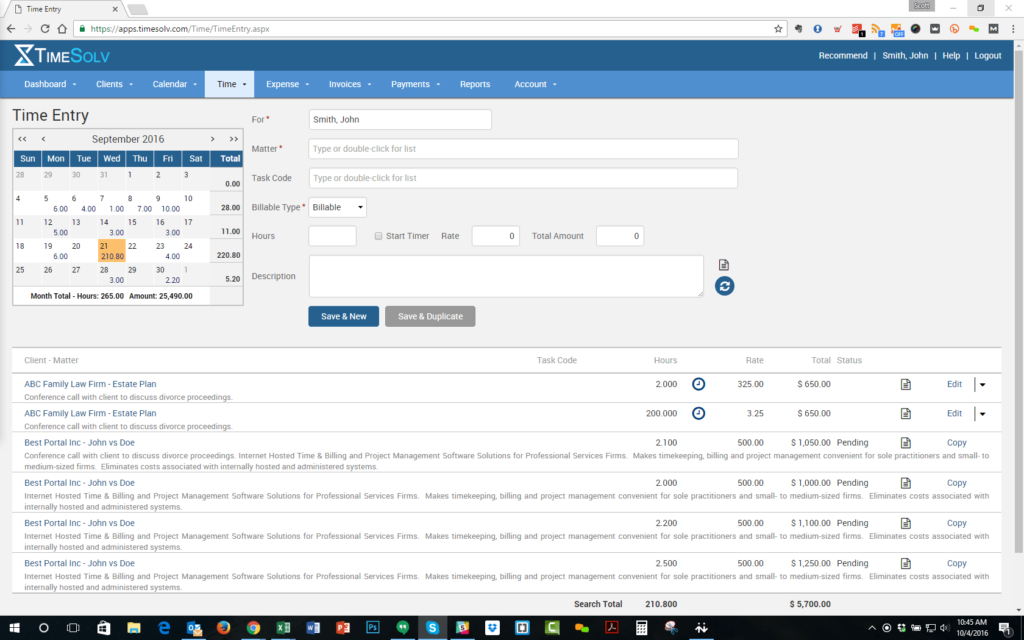This screenshot has width=1024, height=640.
Task: Click the Logout link
Action: [x=988, y=55]
